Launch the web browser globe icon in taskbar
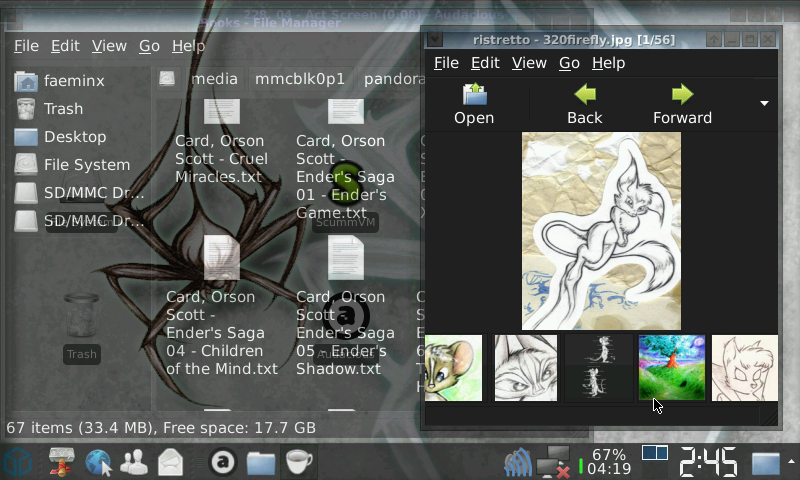Screen dimensions: 800x480 [98, 462]
